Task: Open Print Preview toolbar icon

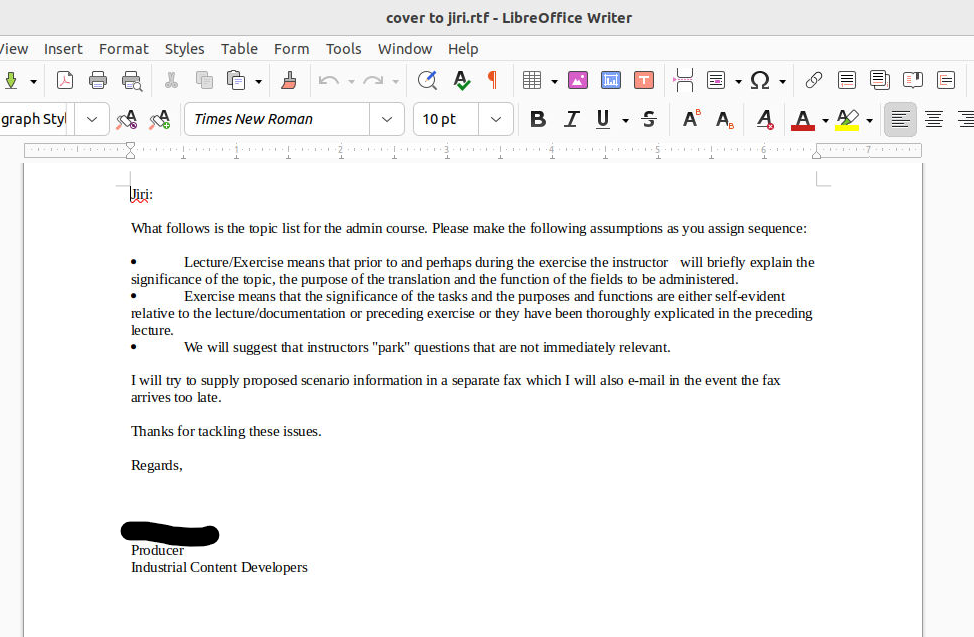Action: coord(132,80)
